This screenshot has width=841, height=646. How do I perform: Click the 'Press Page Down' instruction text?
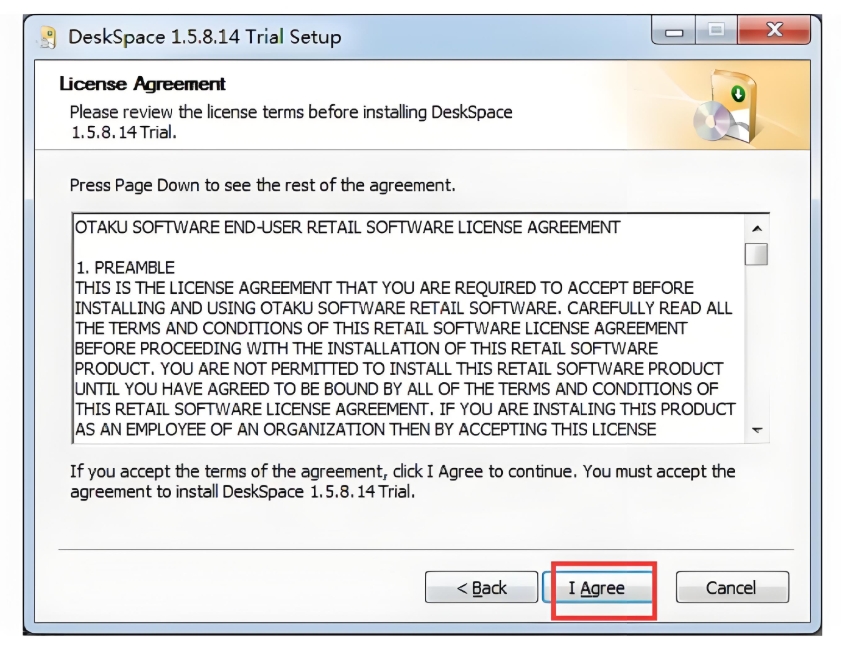[262, 186]
